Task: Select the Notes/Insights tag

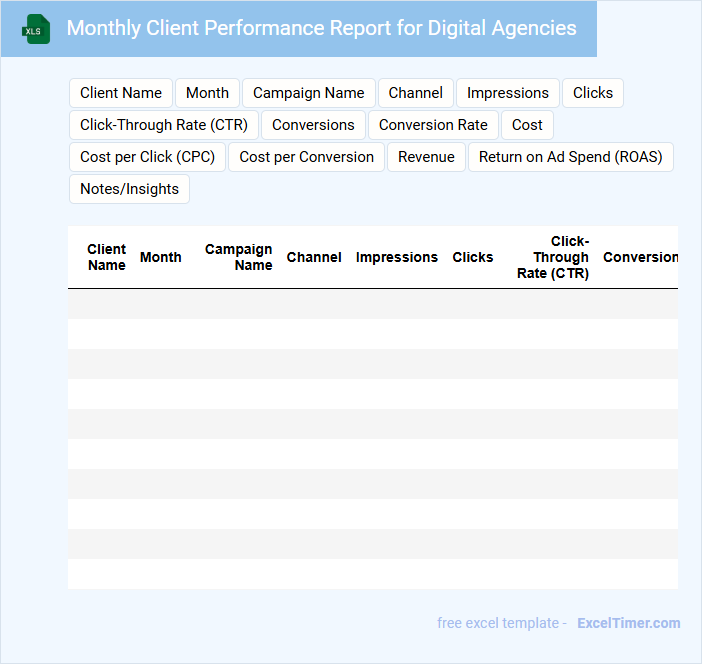Action: (129, 189)
